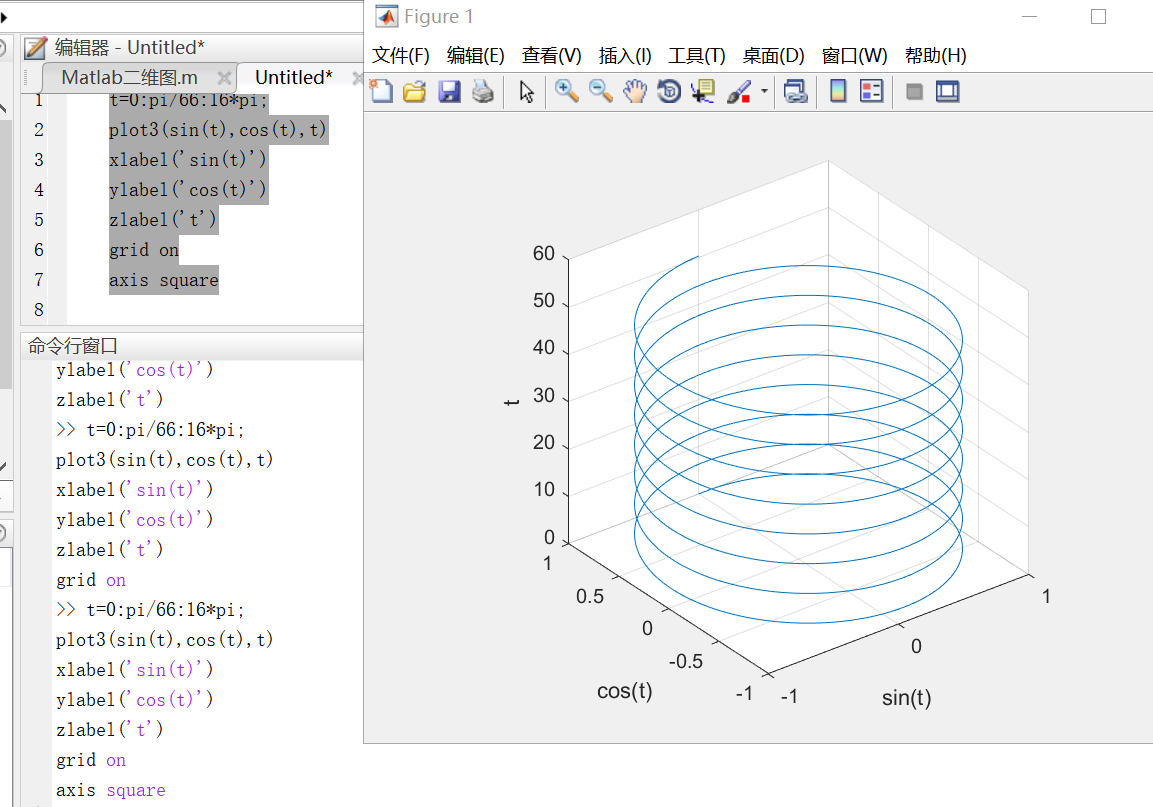Select the Zoom Out tool
The width and height of the screenshot is (1153, 807).
pyautogui.click(x=600, y=91)
